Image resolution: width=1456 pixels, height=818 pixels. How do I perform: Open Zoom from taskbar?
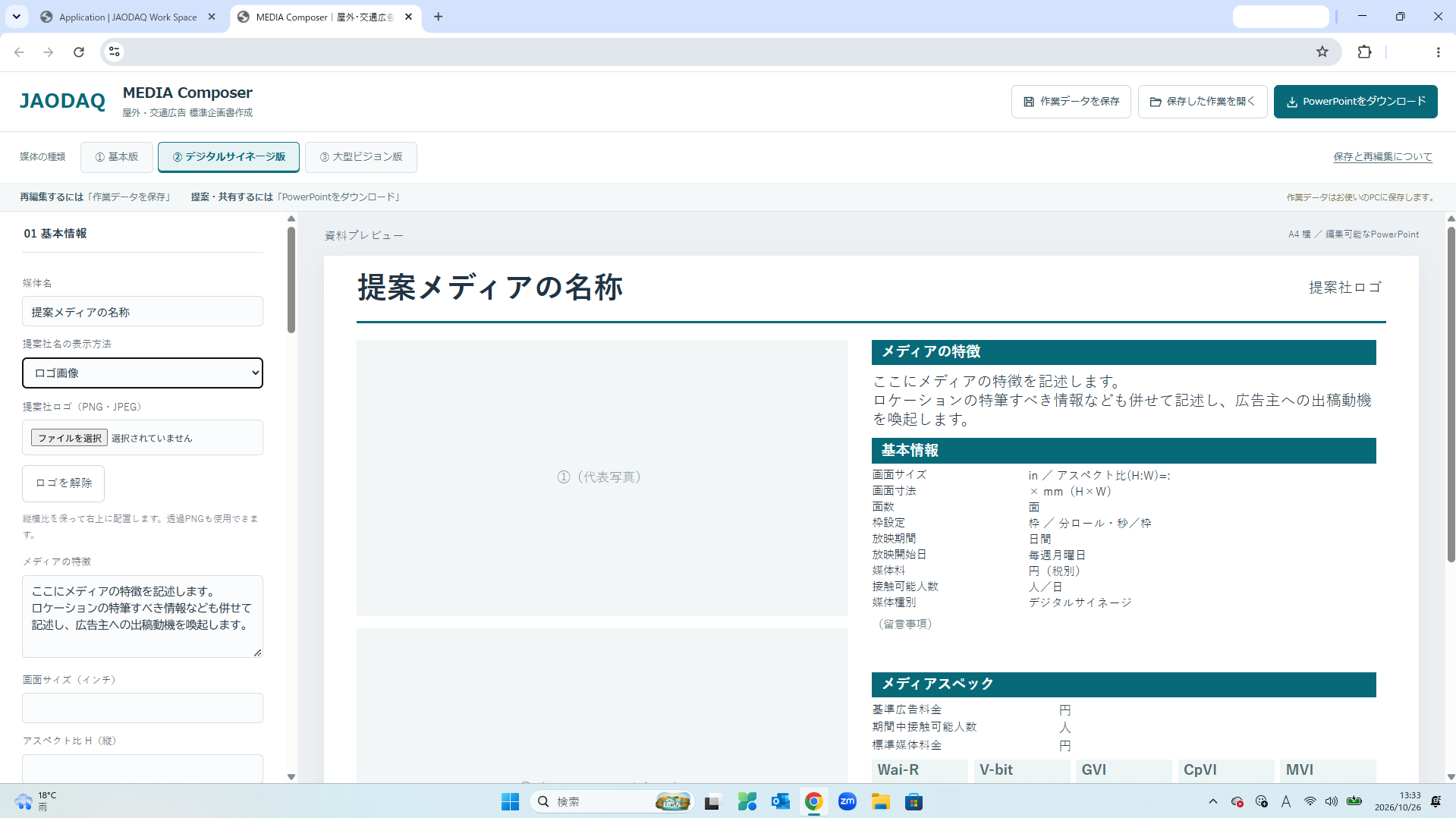click(x=847, y=801)
